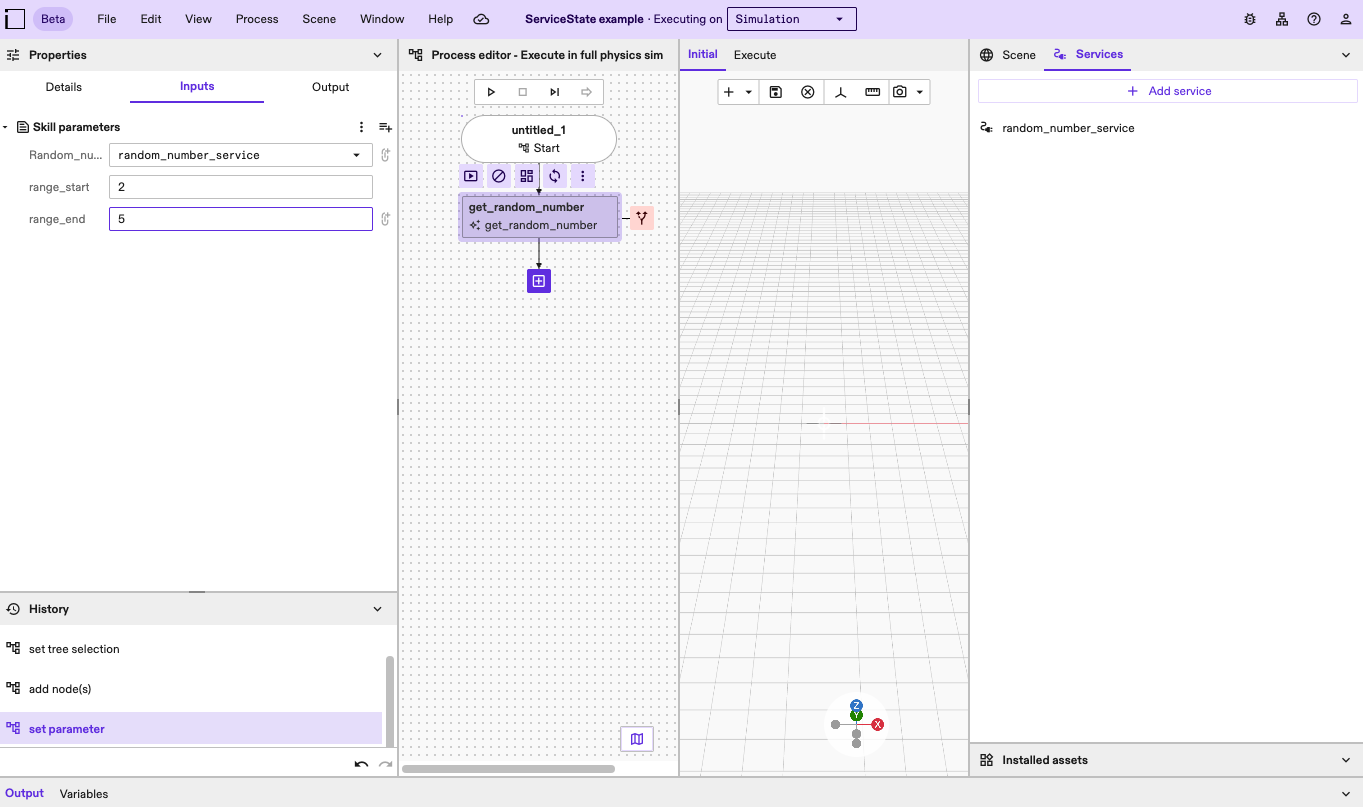Viewport: 1363px width, 807px height.
Task: Open the random_number_service dropdown in Skill parameters
Action: [x=356, y=155]
